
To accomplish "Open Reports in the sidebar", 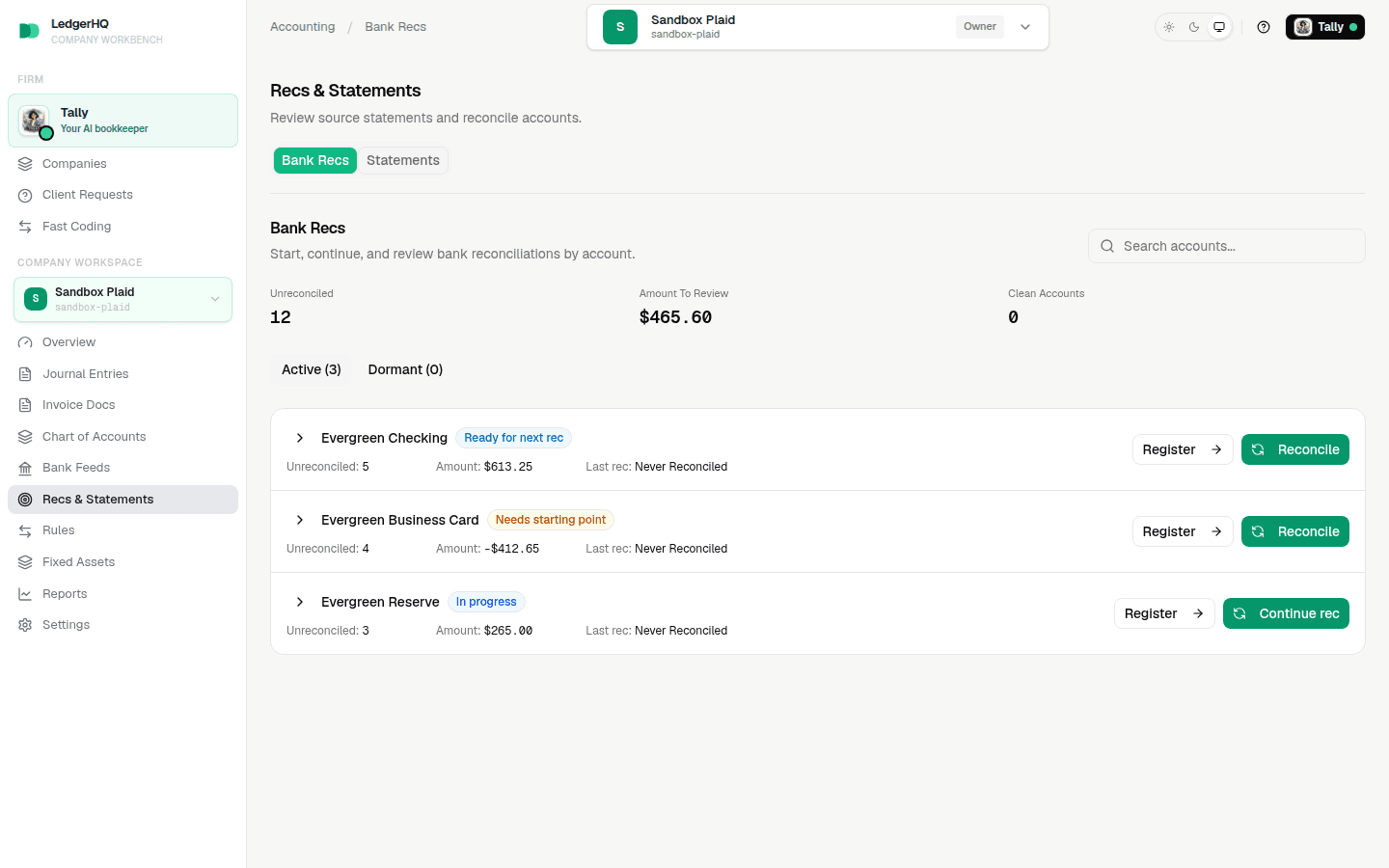I will point(123,594).
